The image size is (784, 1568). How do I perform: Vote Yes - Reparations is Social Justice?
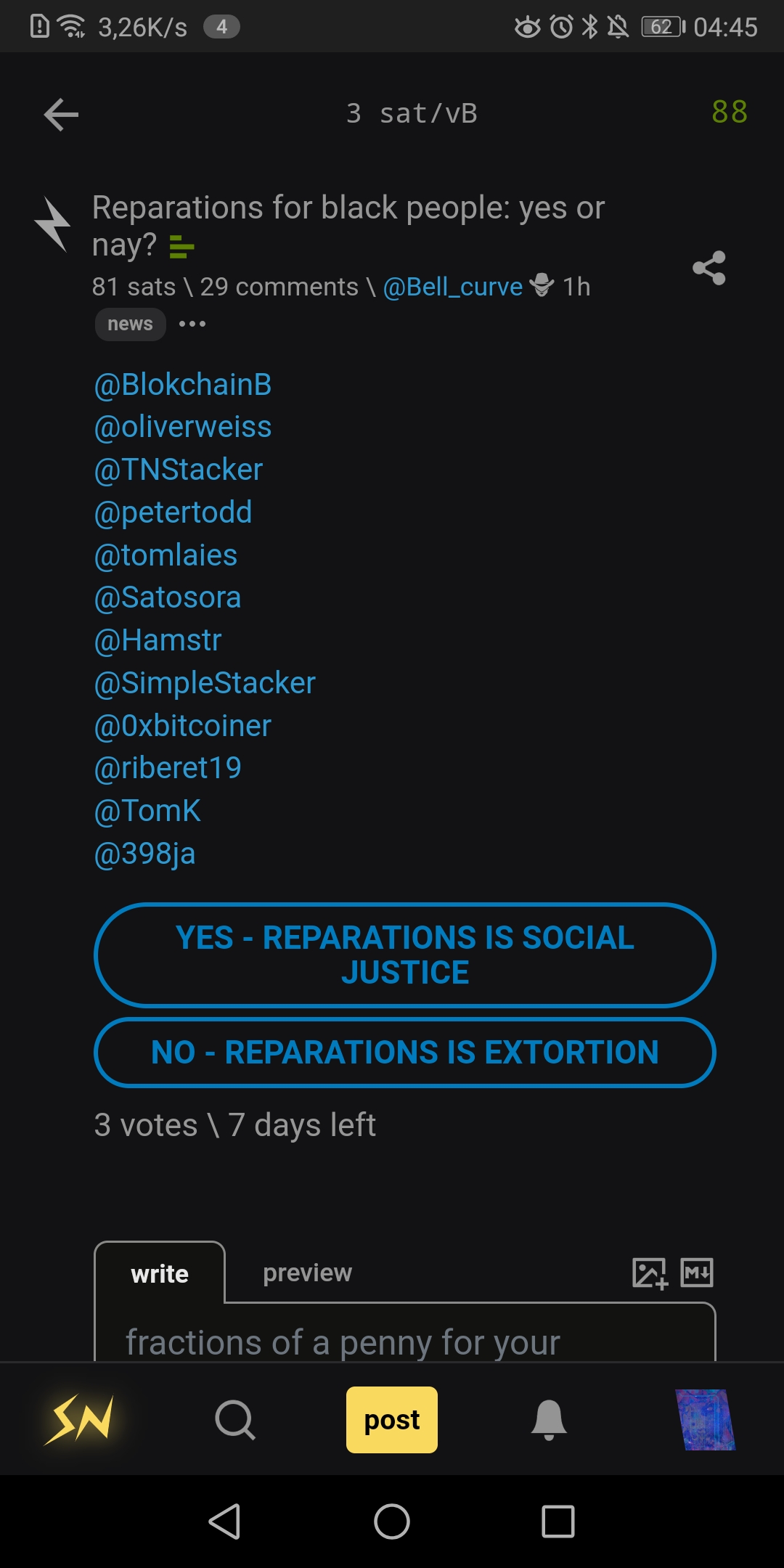[x=405, y=955]
